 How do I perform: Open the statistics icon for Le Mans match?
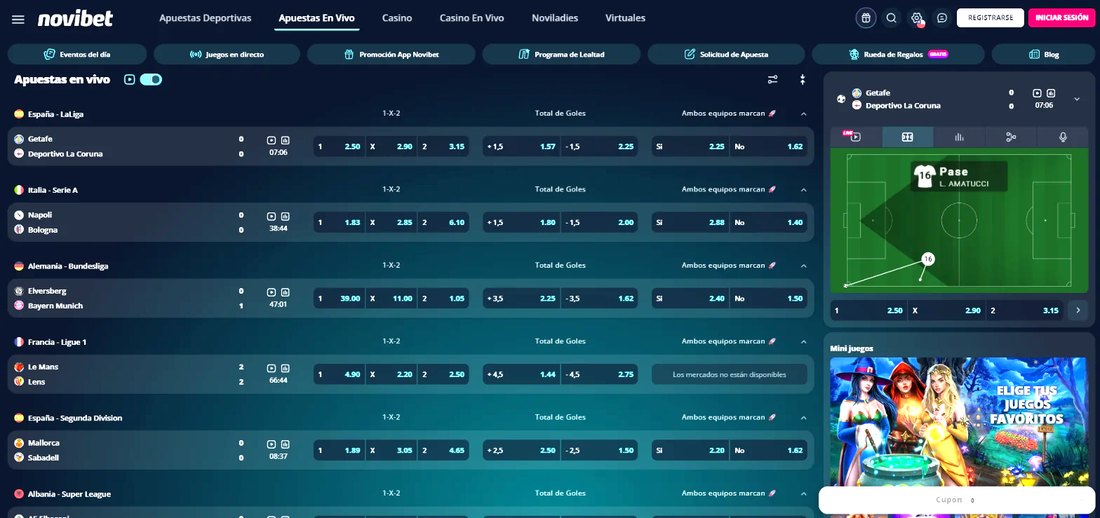(x=286, y=368)
